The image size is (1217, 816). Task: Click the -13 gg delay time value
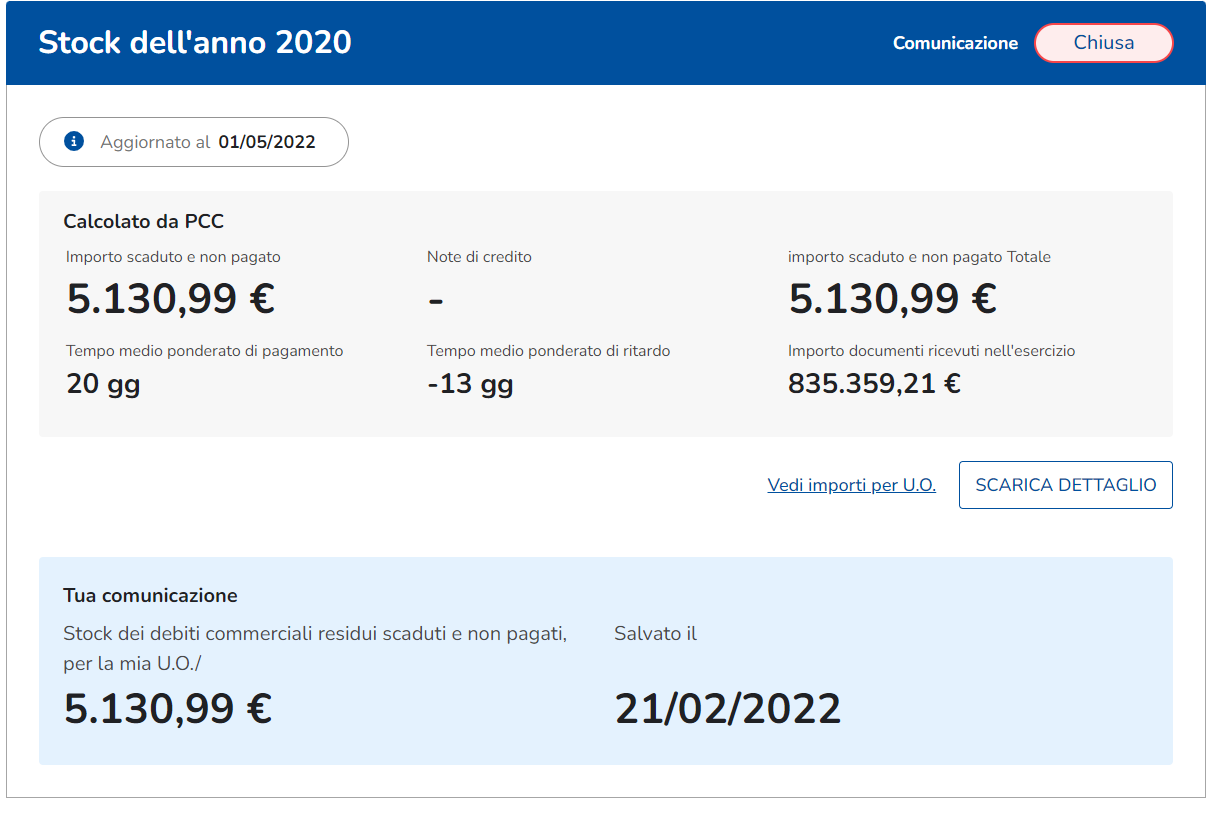coord(470,383)
